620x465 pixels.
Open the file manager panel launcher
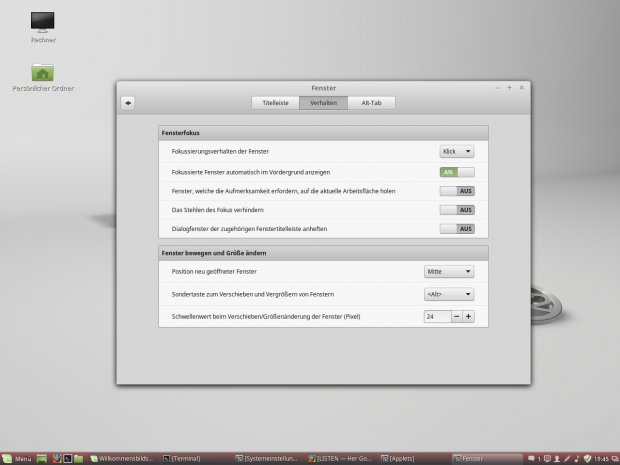point(78,459)
